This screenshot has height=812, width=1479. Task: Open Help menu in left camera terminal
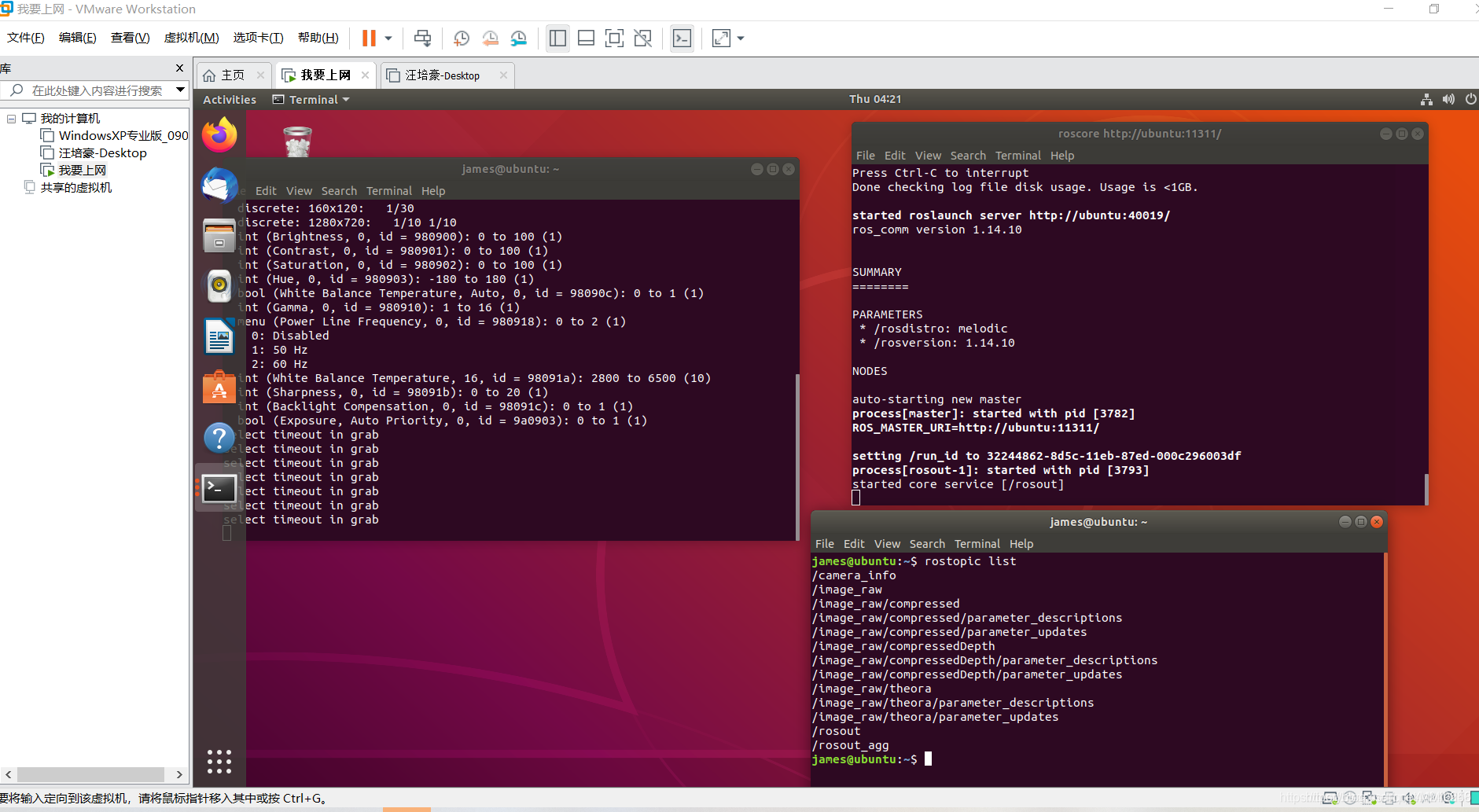(433, 191)
